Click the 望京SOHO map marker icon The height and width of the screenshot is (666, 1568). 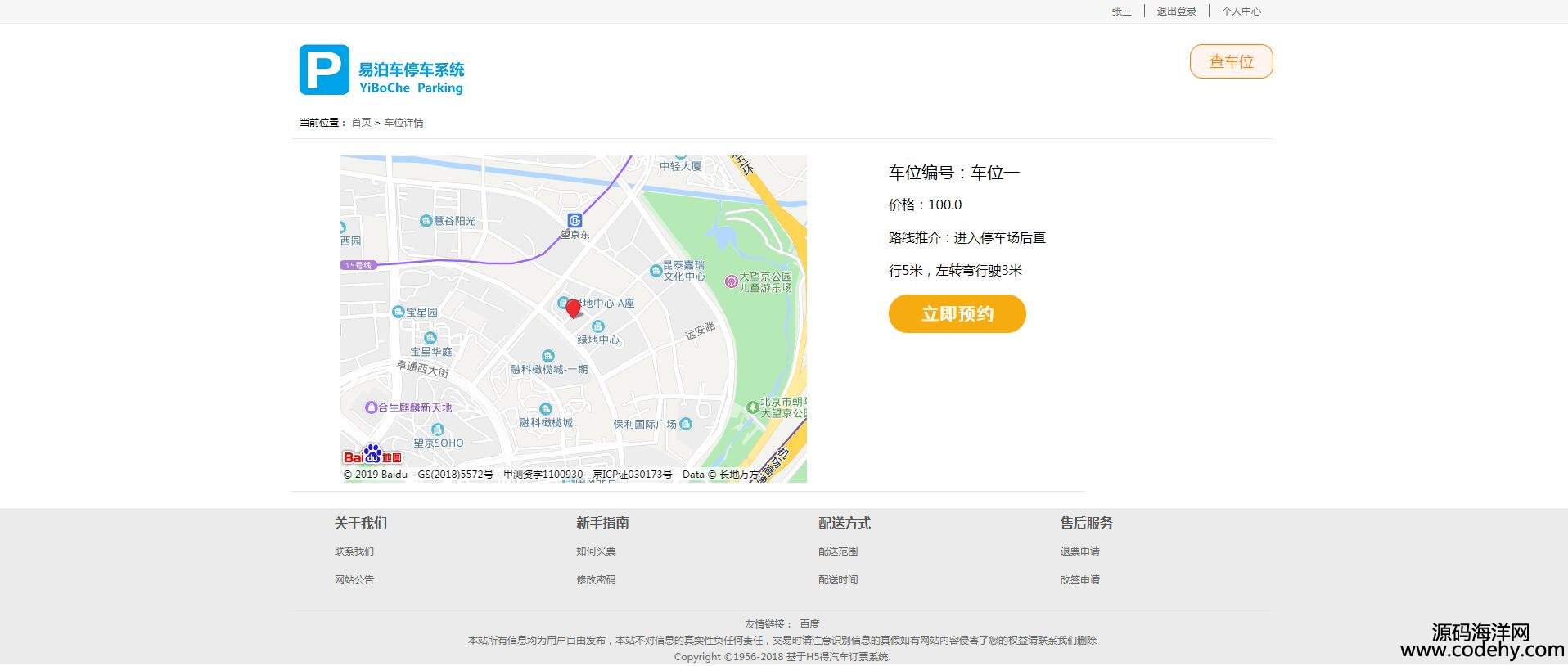(438, 430)
